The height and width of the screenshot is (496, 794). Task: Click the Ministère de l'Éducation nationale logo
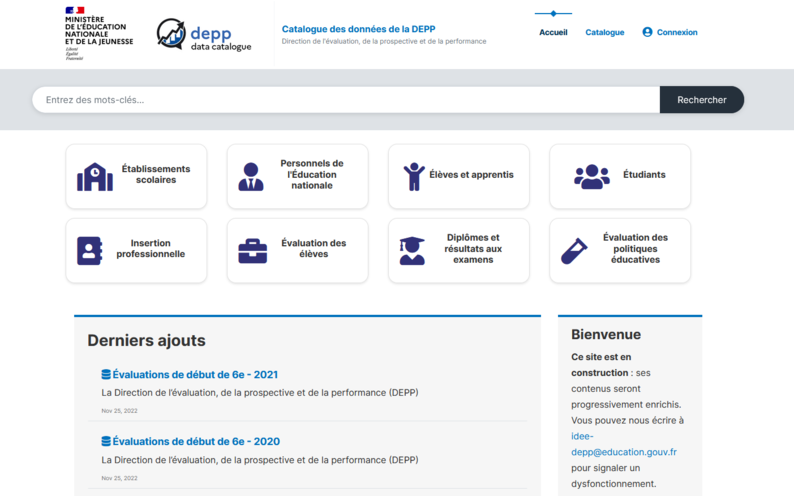point(99,34)
